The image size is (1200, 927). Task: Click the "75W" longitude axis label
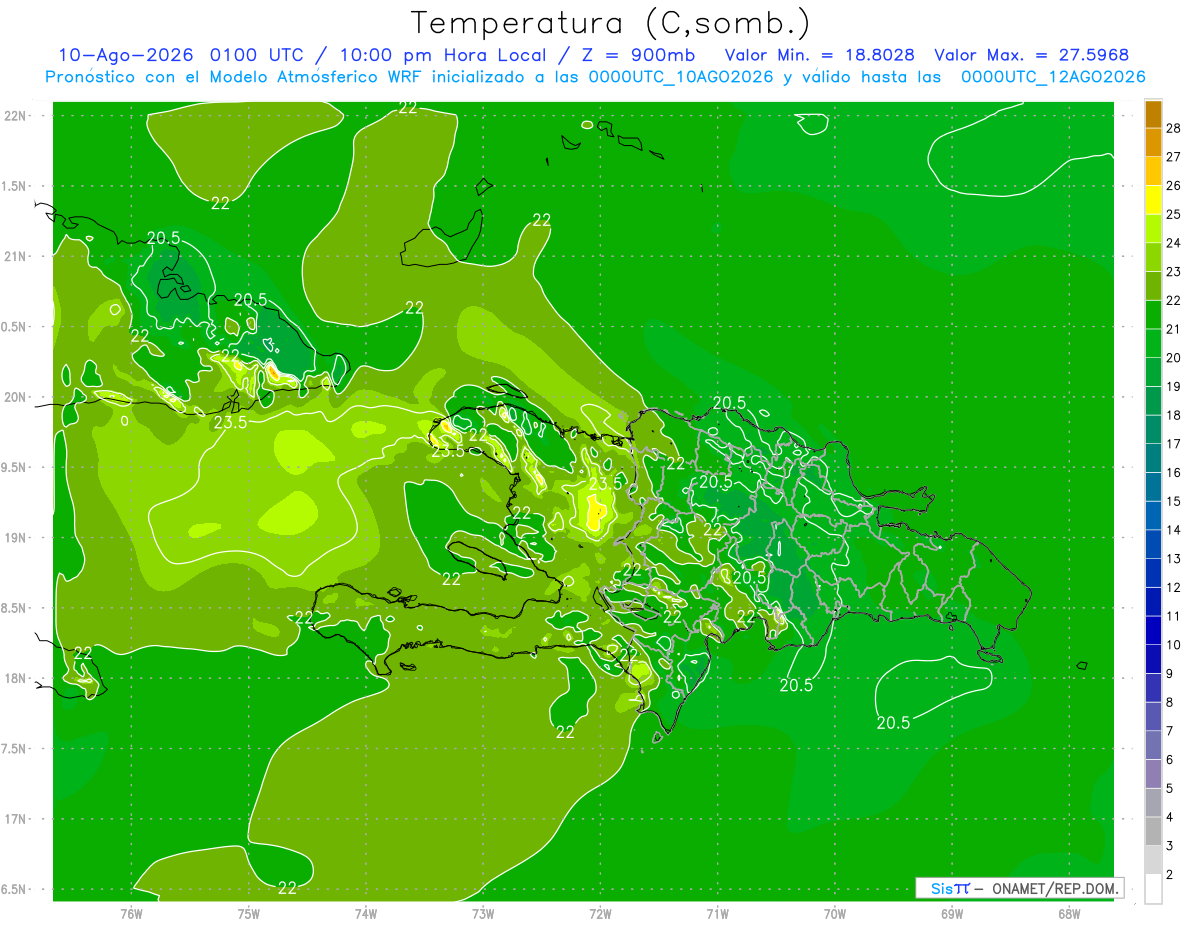coord(248,914)
